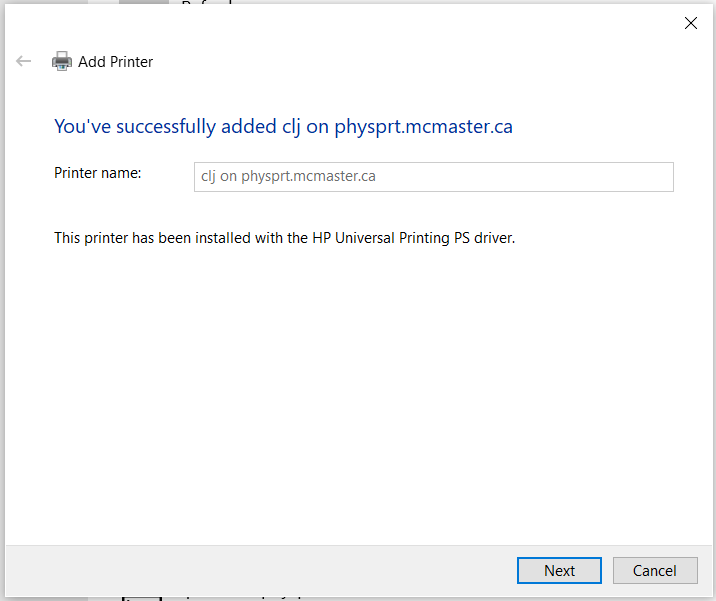Click the blank white area of the dialog

click(x=360, y=400)
